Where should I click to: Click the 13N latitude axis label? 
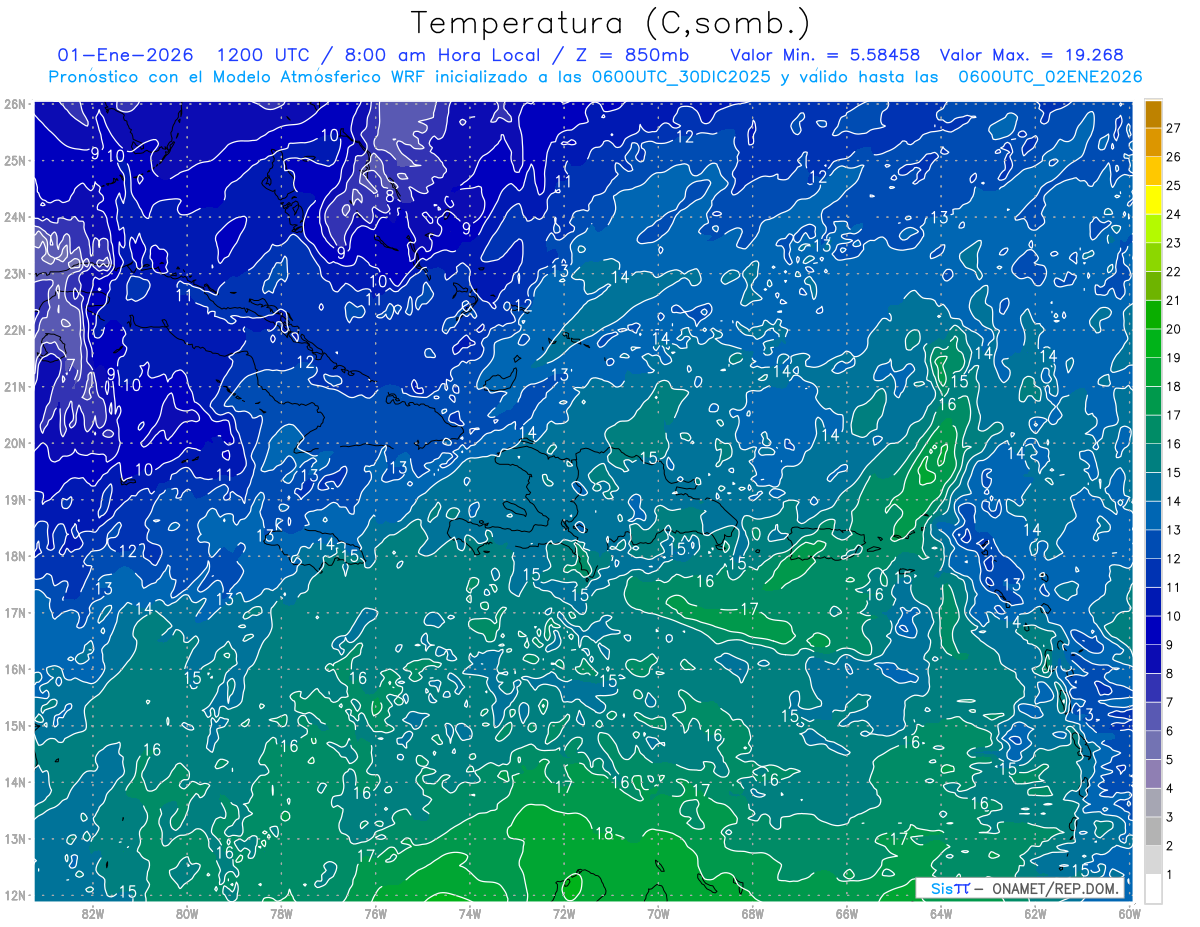click(14, 838)
